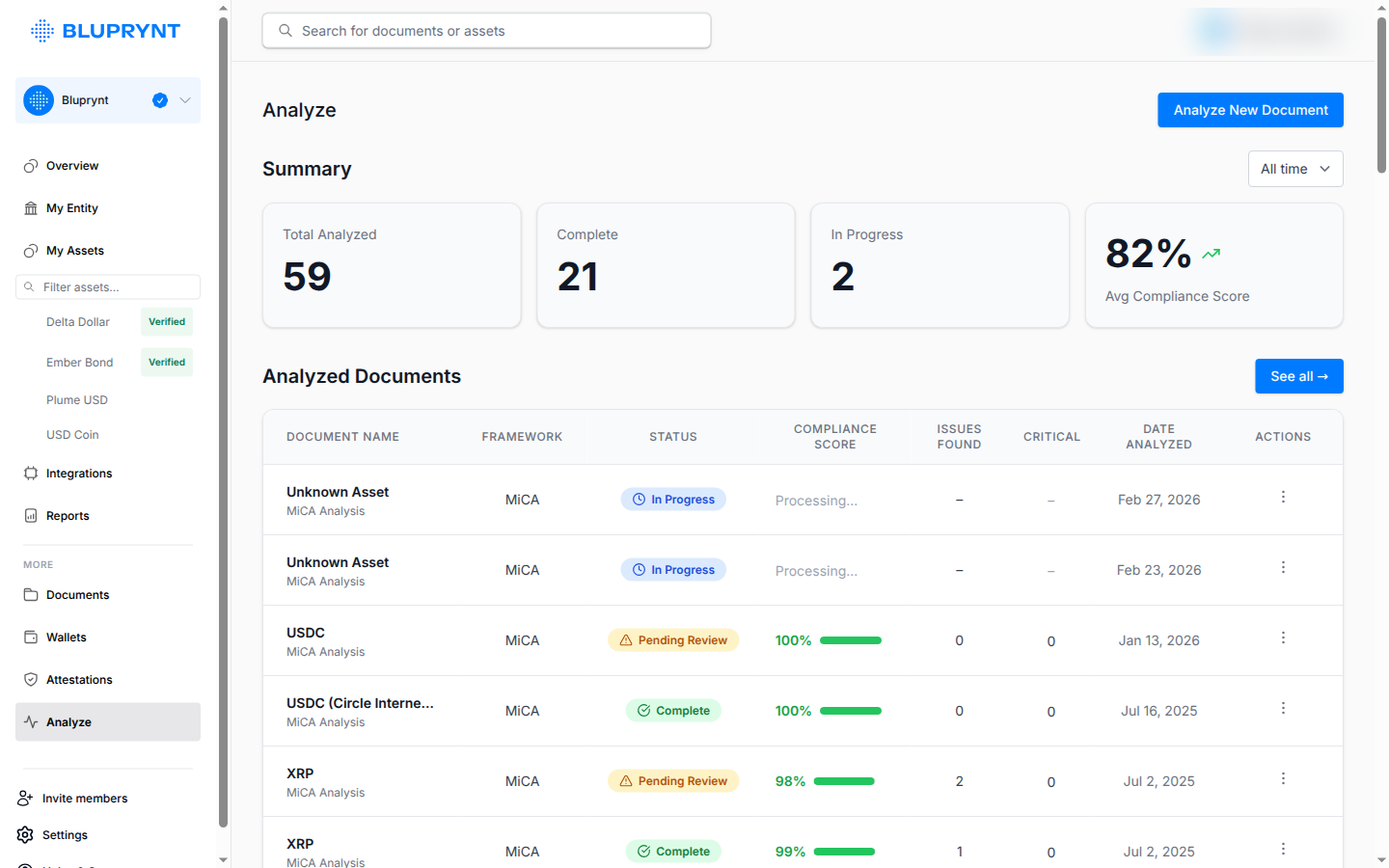1389x868 pixels.
Task: Click the Complete 21 summary card
Action: point(666,265)
